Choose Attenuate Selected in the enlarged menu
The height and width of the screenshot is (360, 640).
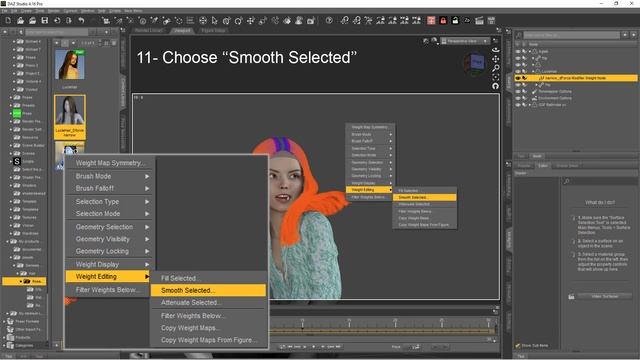[x=208, y=302]
